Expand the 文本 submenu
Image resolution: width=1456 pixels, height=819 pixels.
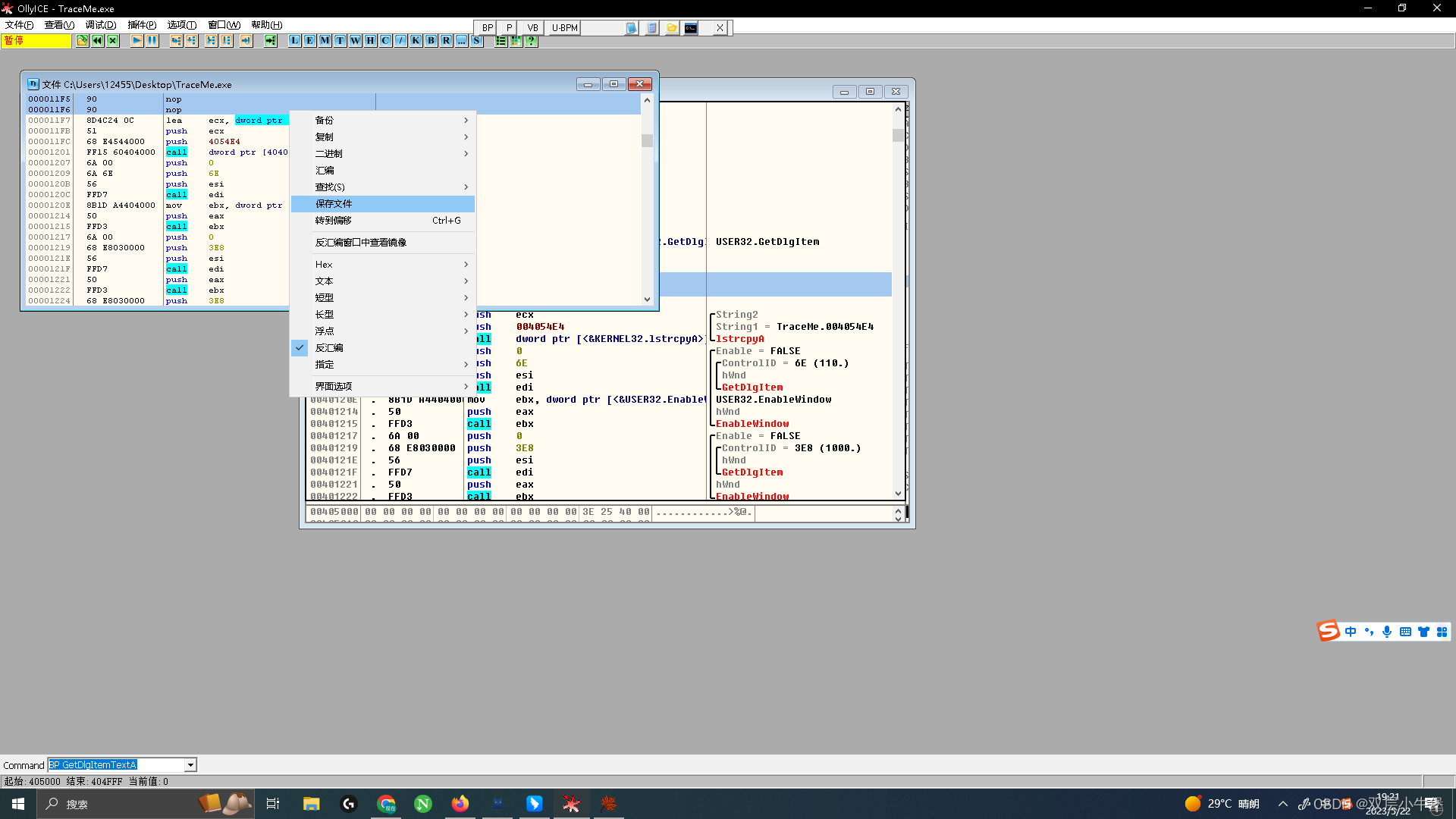(x=383, y=281)
